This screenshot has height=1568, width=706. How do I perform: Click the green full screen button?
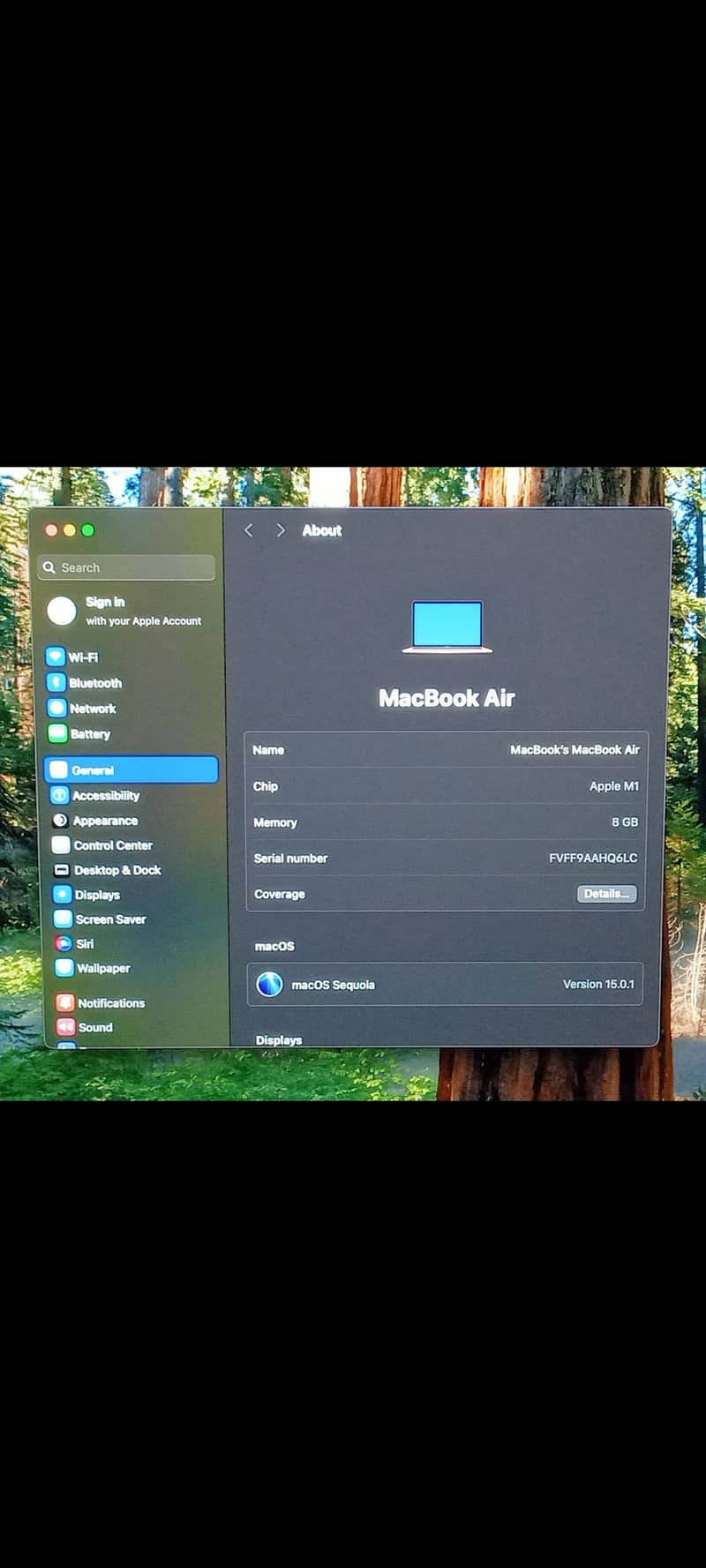click(x=88, y=529)
